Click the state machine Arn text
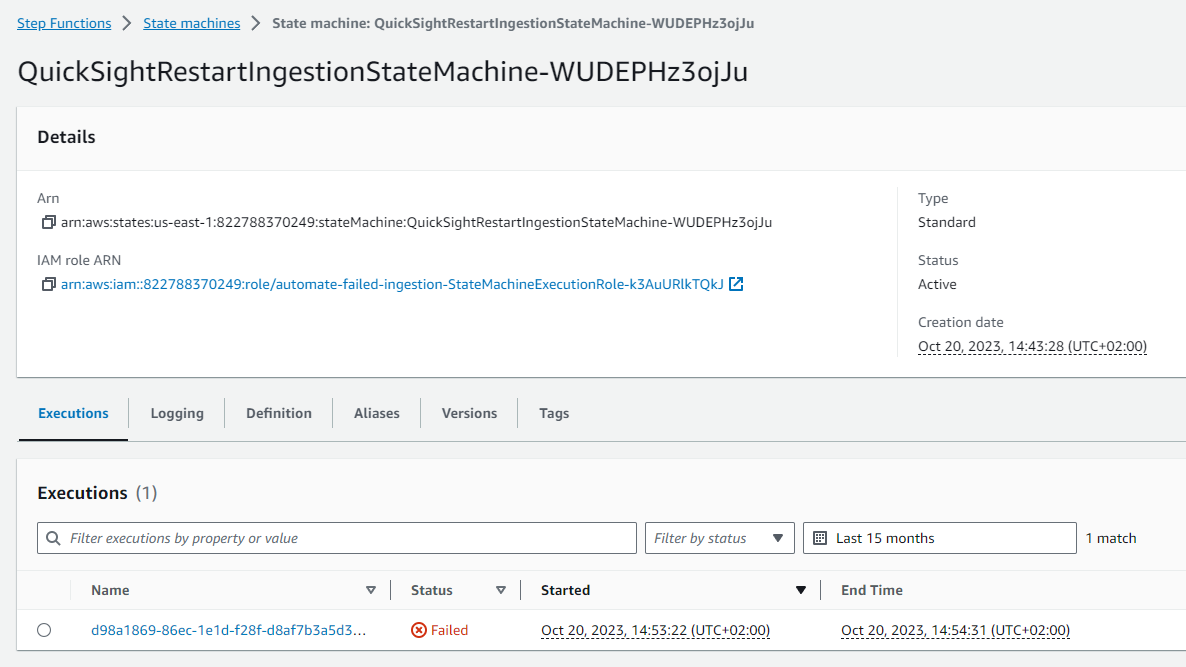The width and height of the screenshot is (1186, 667). coord(416,222)
